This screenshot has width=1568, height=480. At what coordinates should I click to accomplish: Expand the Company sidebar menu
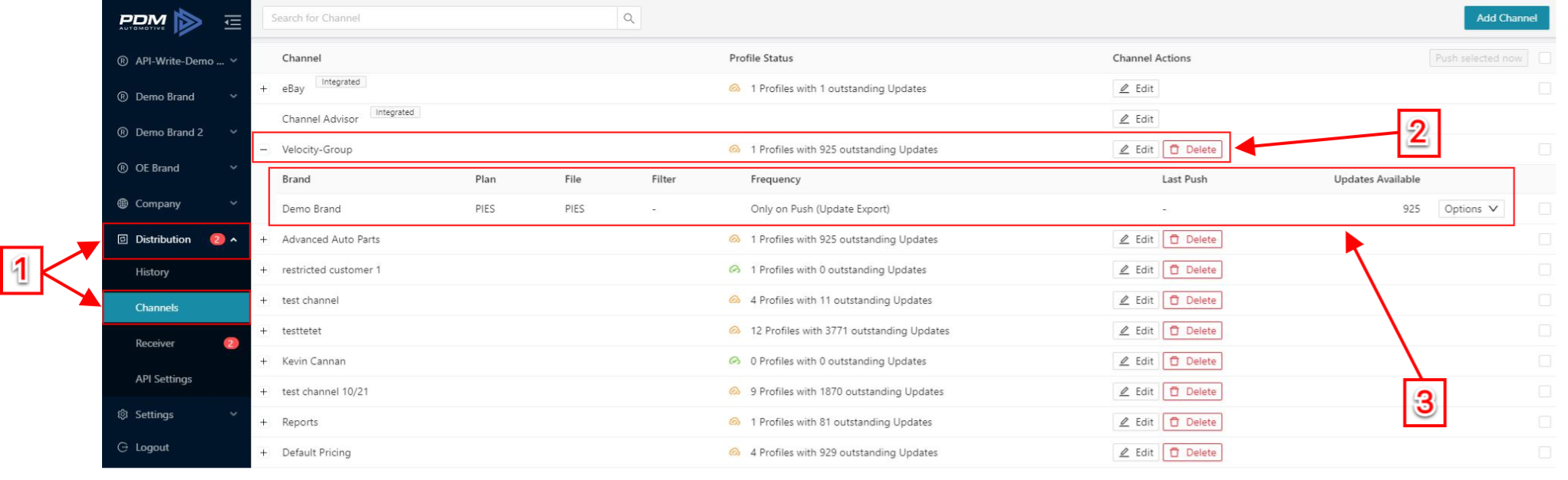177,203
